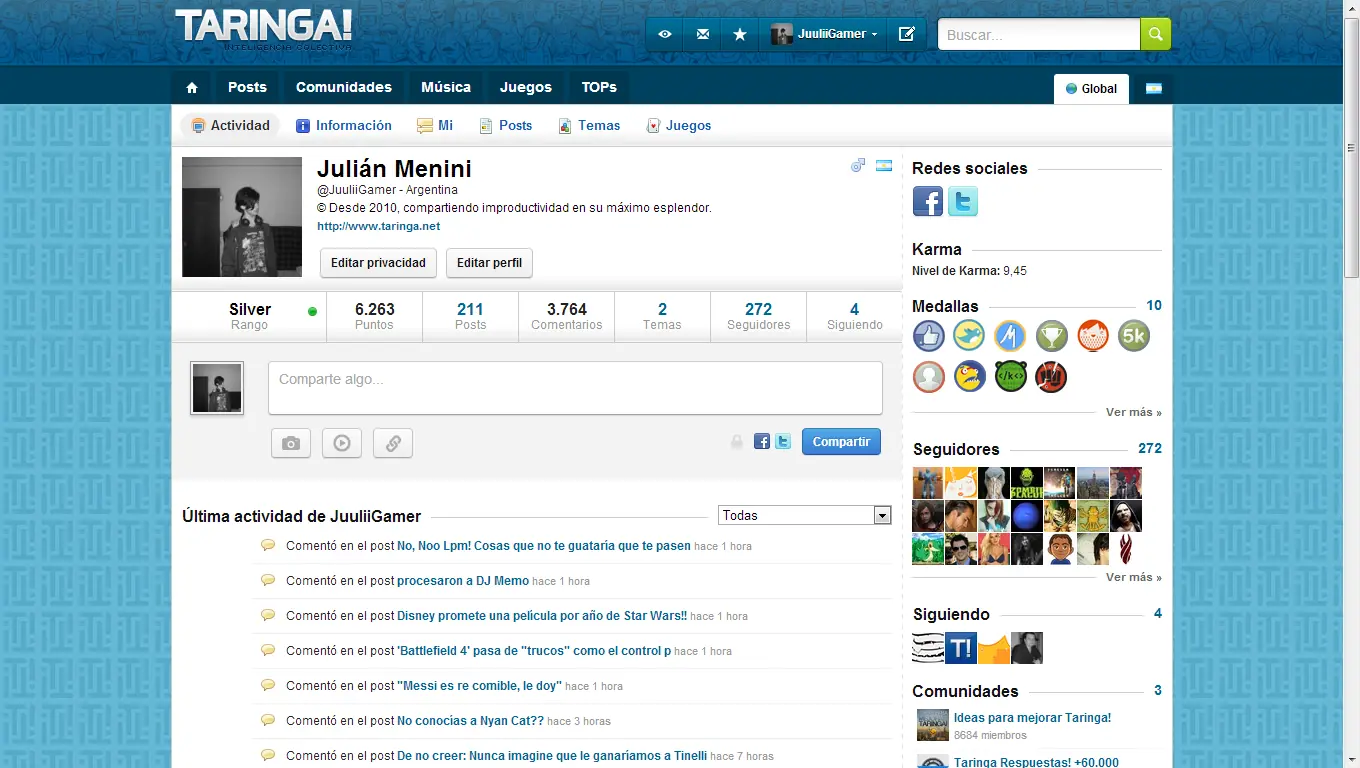Go to the home icon in navigation
Viewport: 1360px width, 768px height.
click(x=192, y=88)
